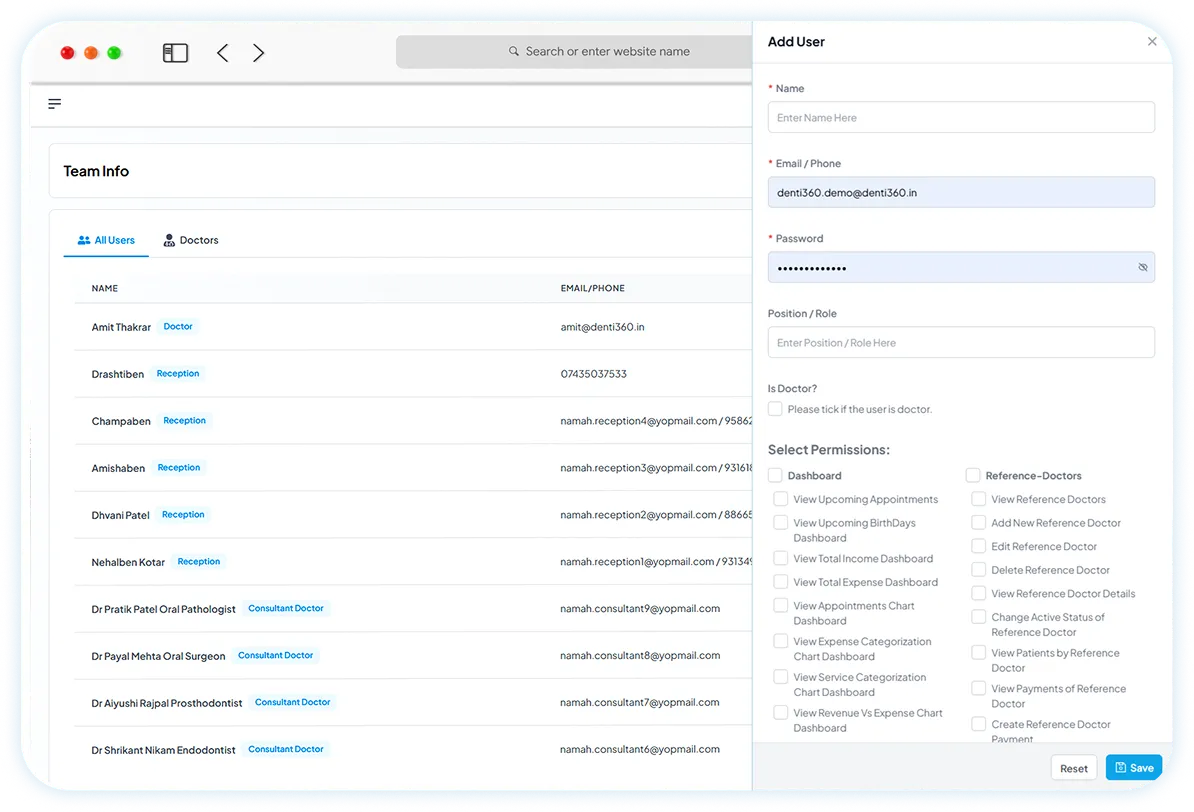Check View Reference Doctors permission
The image size is (1194, 812).
click(x=979, y=499)
